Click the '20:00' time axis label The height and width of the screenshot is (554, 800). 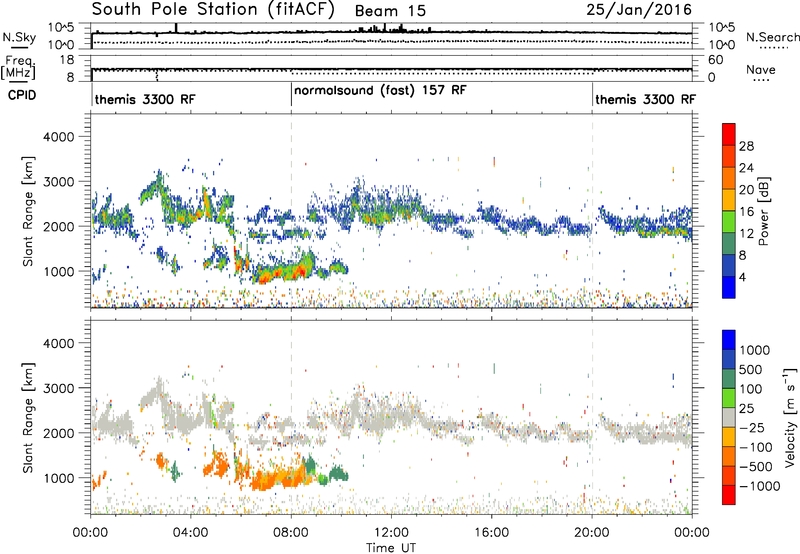click(x=592, y=533)
